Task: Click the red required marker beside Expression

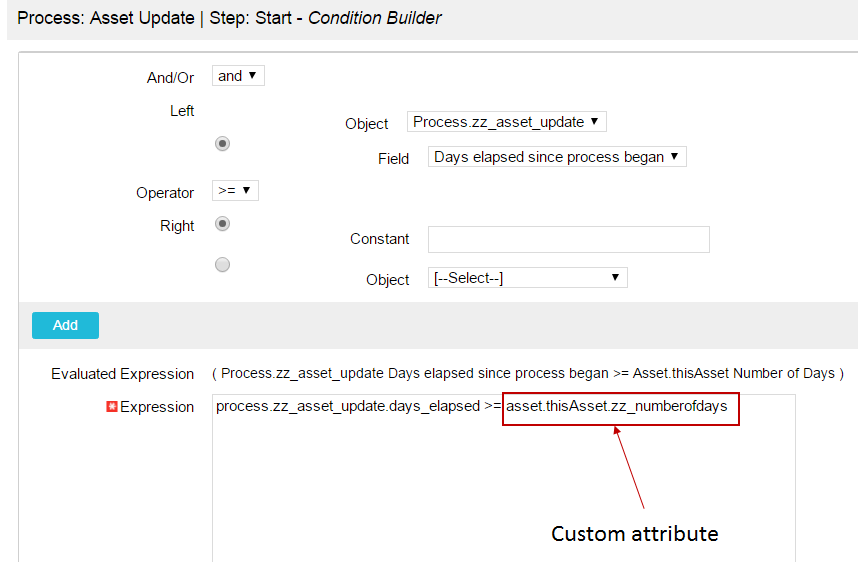Action: point(112,407)
